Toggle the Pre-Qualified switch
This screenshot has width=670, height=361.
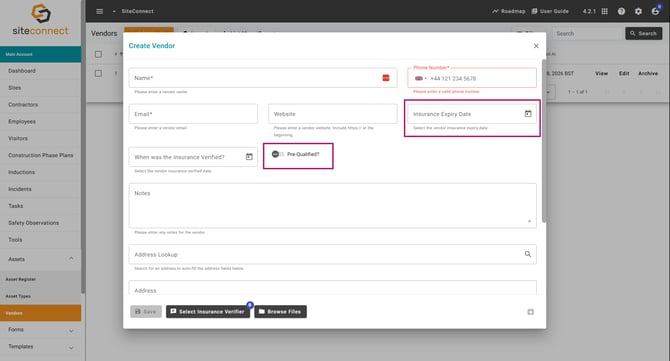pos(278,154)
